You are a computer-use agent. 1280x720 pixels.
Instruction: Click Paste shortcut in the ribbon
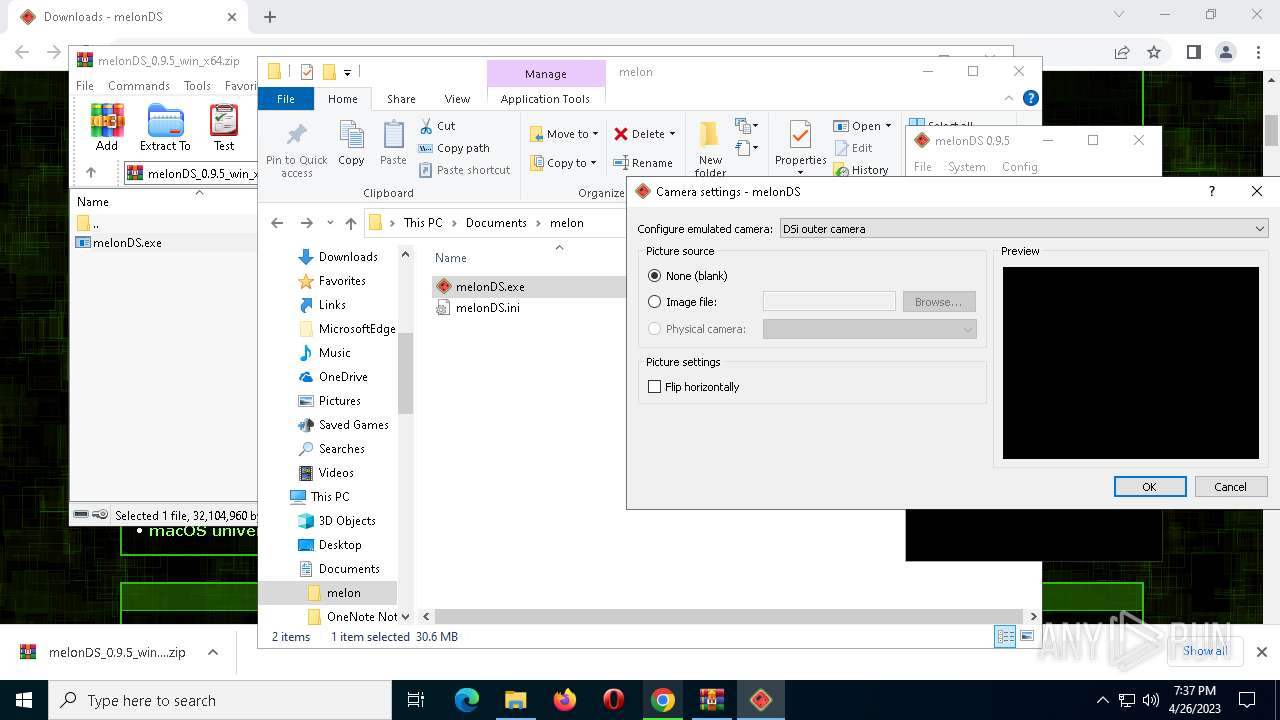465,170
